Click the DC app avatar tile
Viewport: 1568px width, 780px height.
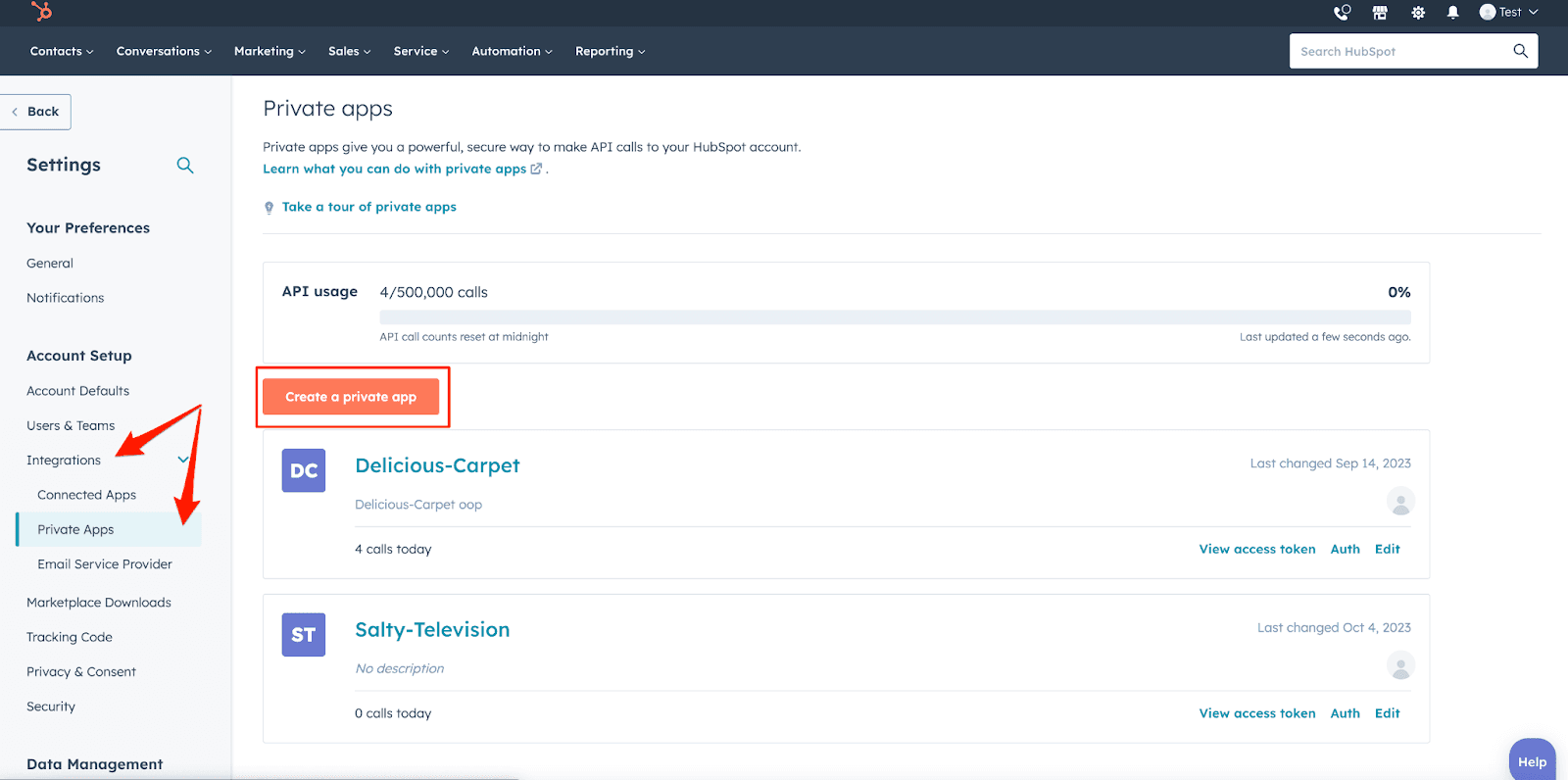pos(304,470)
